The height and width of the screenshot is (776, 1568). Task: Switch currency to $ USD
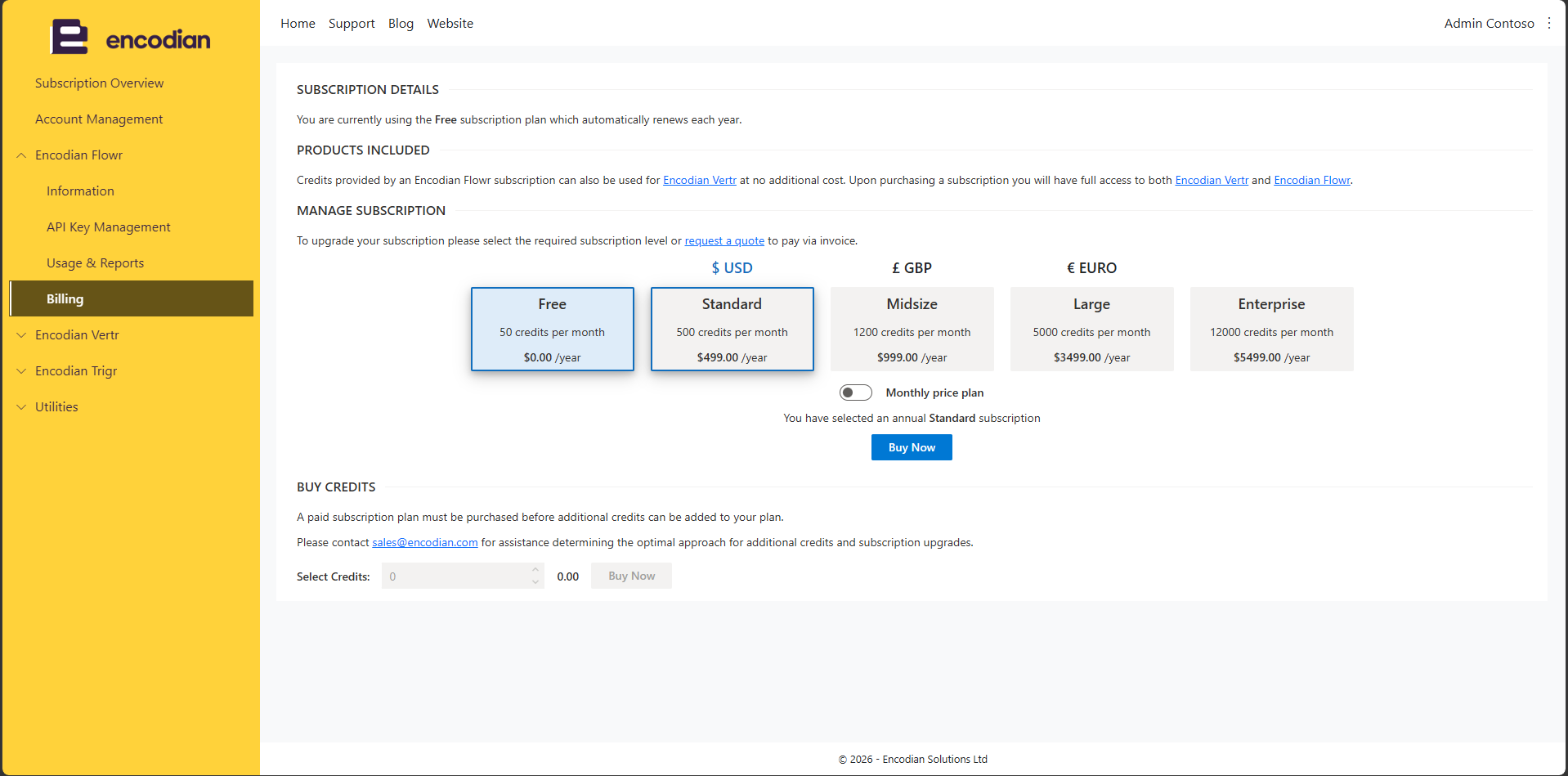[732, 268]
